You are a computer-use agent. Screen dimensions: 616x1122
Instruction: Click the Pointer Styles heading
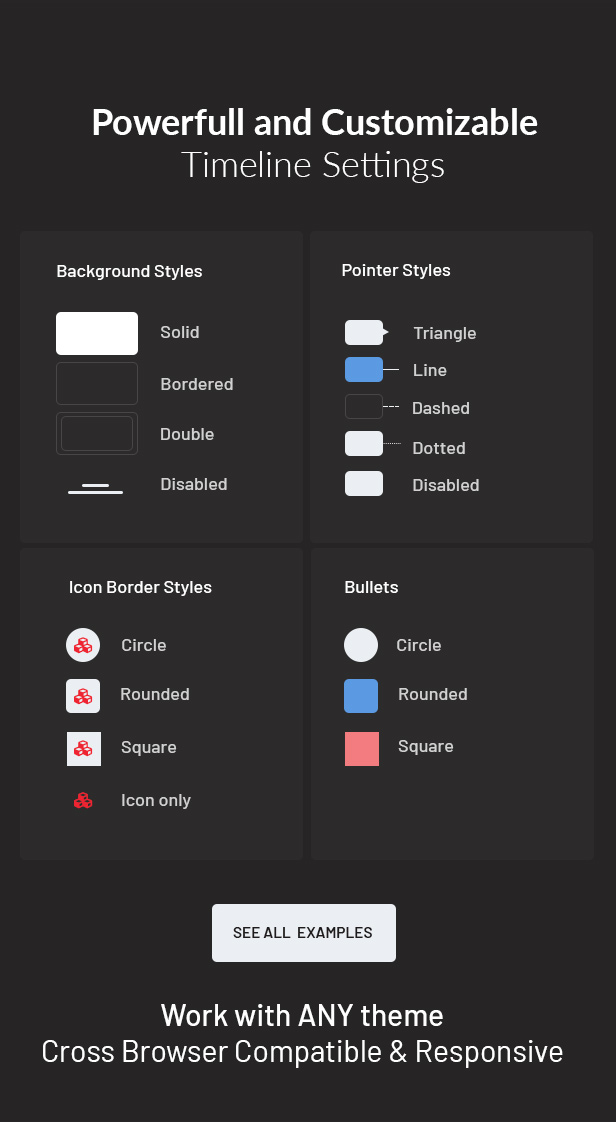click(396, 270)
